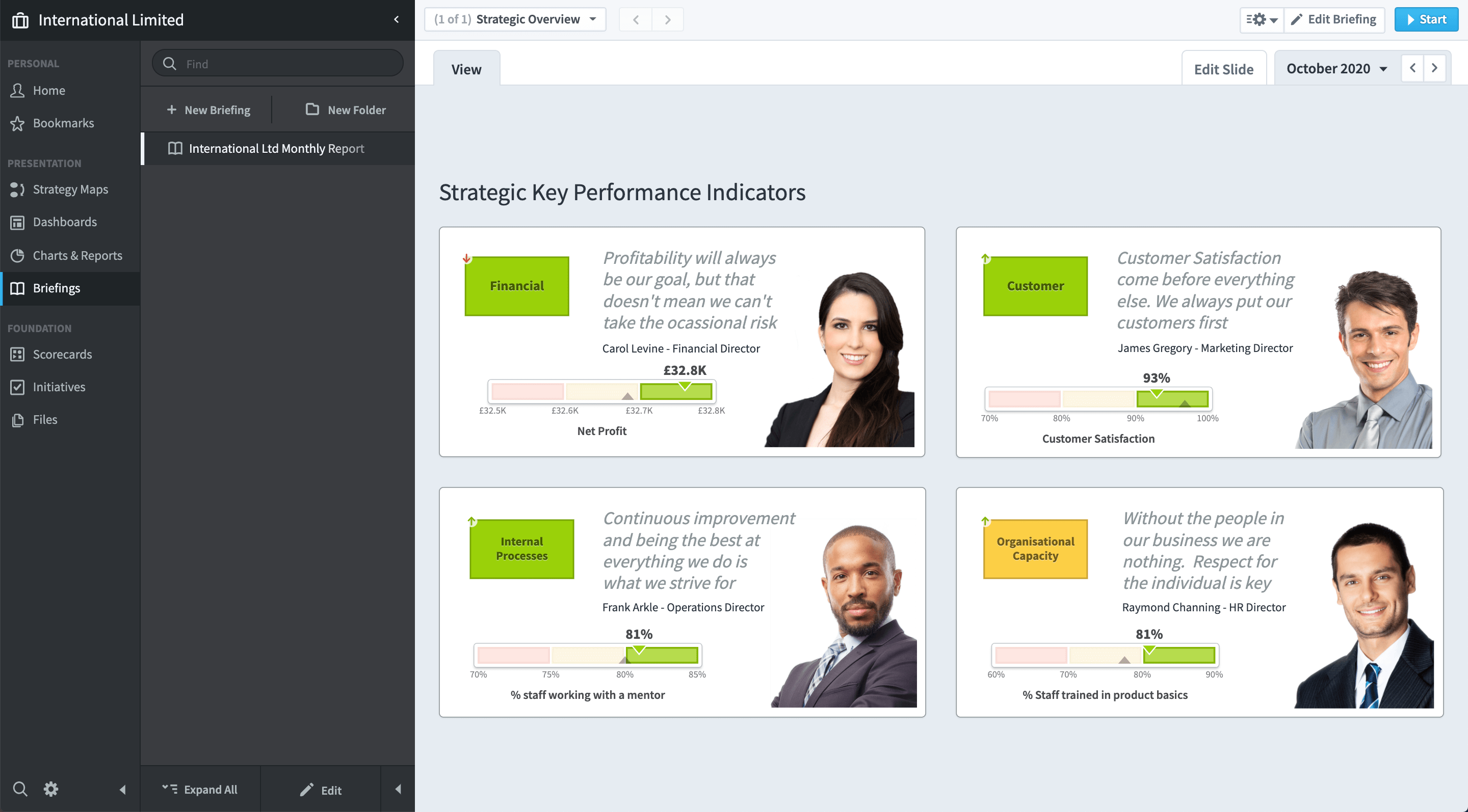This screenshot has height=812, width=1468.
Task: Click Edit in the briefings panel footer
Action: coord(320,789)
